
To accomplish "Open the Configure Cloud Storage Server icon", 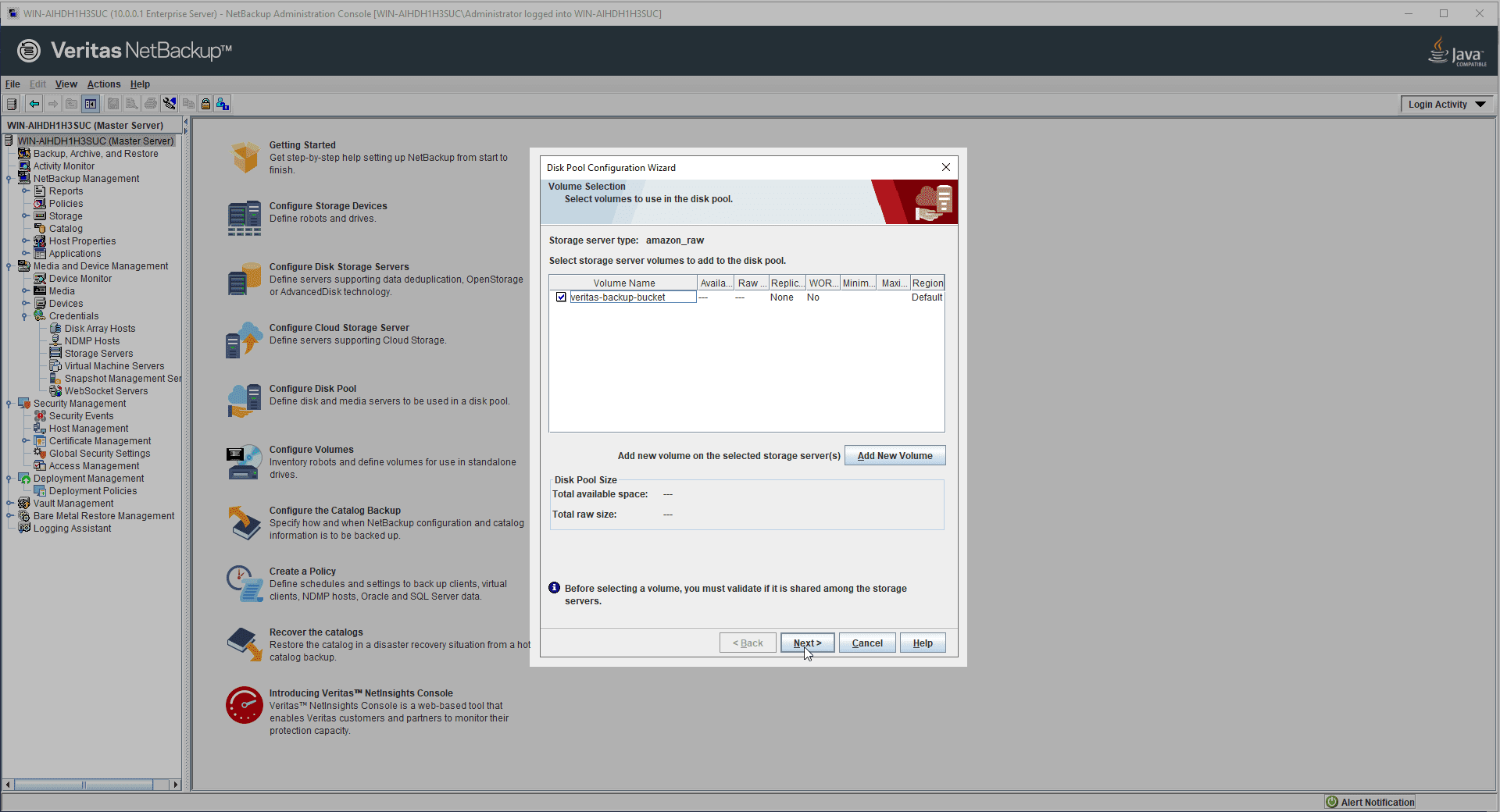I will tap(245, 340).
